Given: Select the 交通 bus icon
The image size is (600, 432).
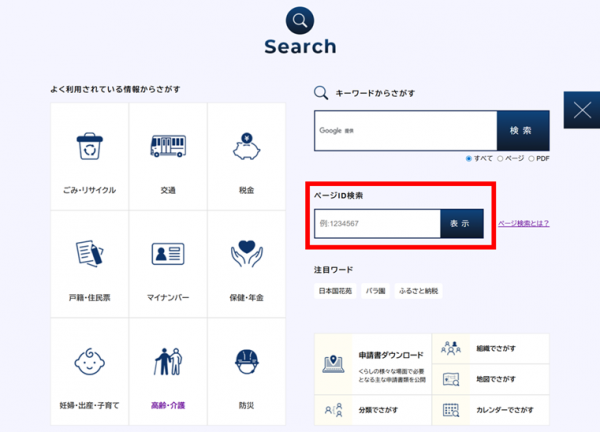Looking at the screenshot, I should pyautogui.click(x=167, y=148).
